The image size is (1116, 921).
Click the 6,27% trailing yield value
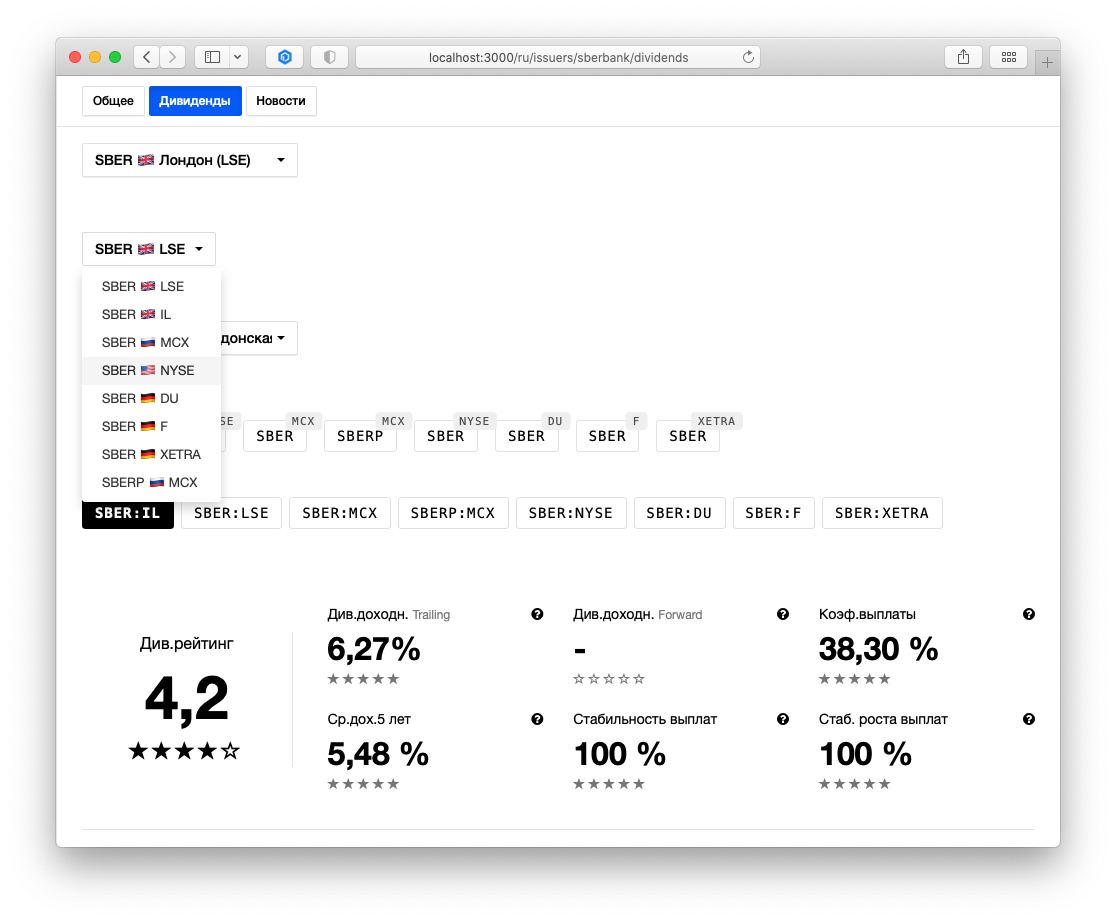point(374,649)
